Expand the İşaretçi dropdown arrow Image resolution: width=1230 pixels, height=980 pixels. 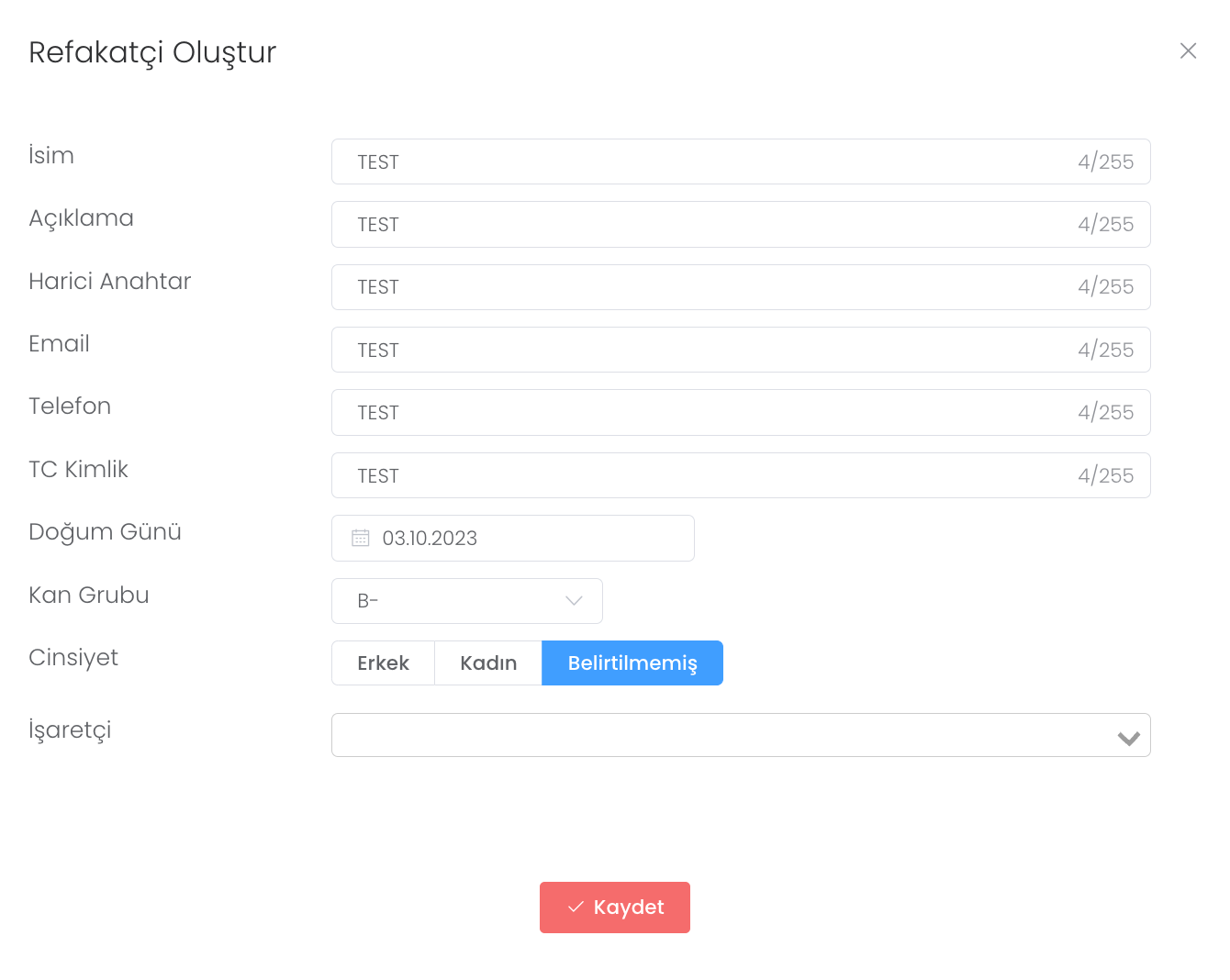[1128, 738]
